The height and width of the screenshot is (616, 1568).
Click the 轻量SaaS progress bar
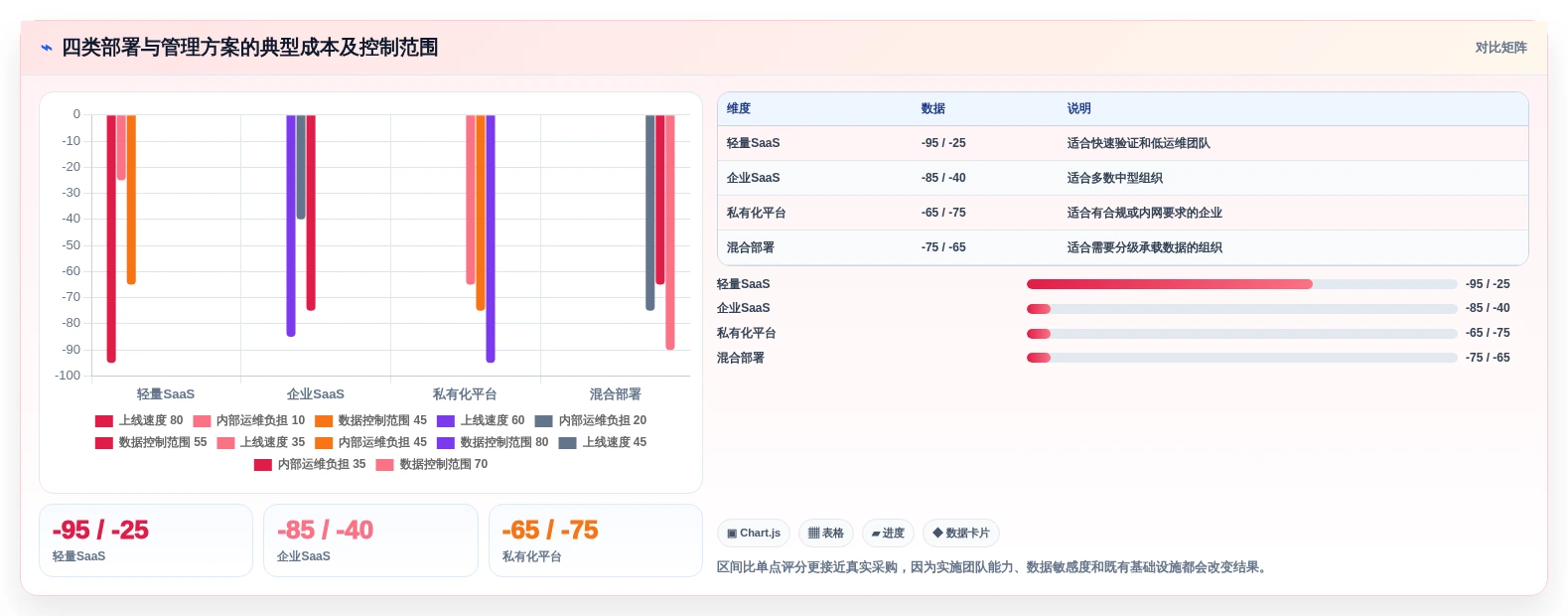tap(1242, 284)
